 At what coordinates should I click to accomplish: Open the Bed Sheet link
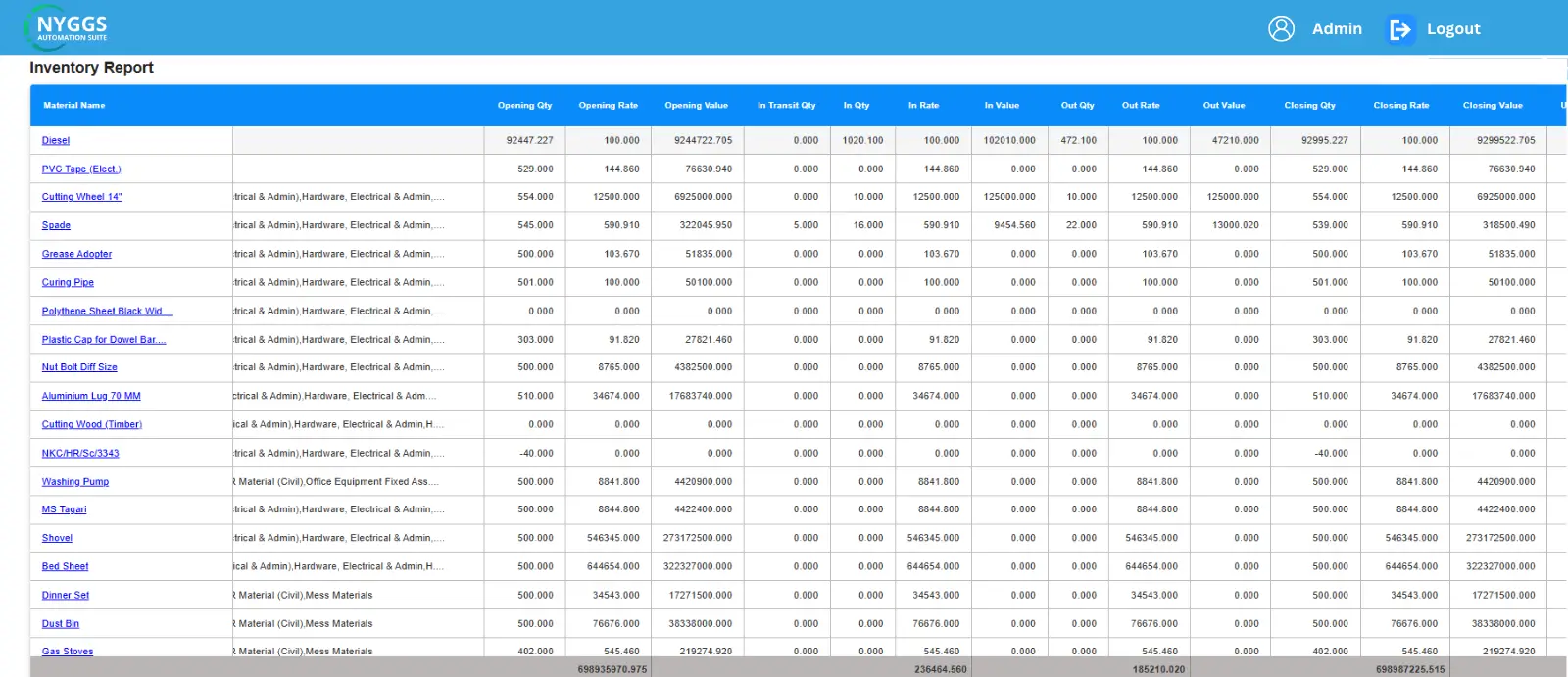click(65, 566)
